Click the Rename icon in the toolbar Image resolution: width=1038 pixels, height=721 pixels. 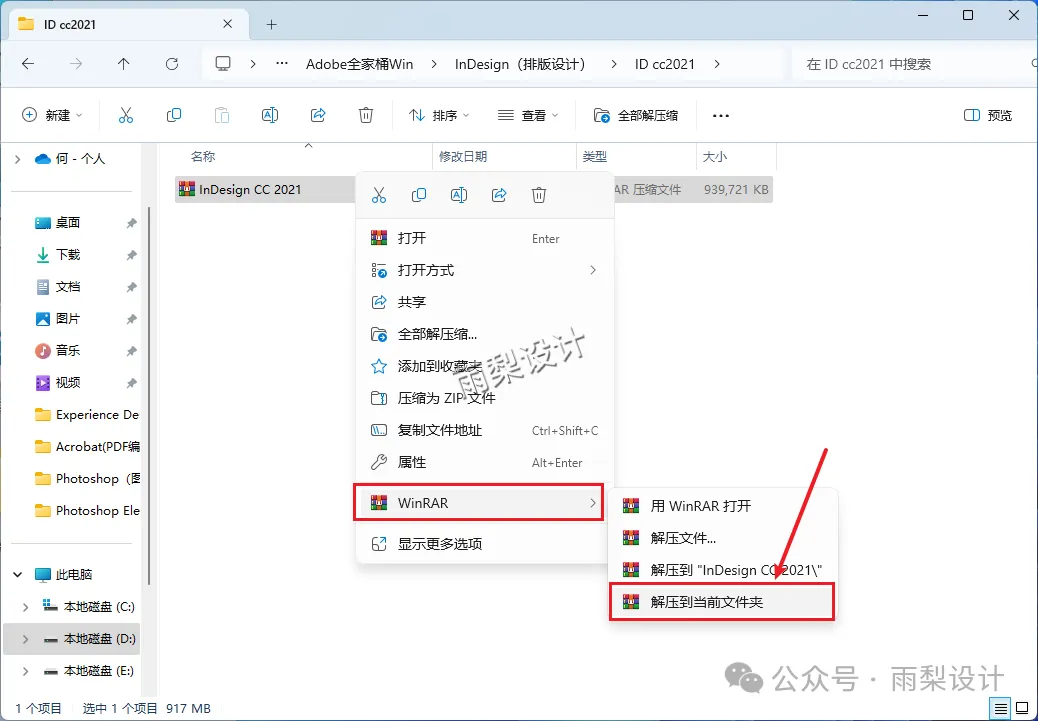270,115
